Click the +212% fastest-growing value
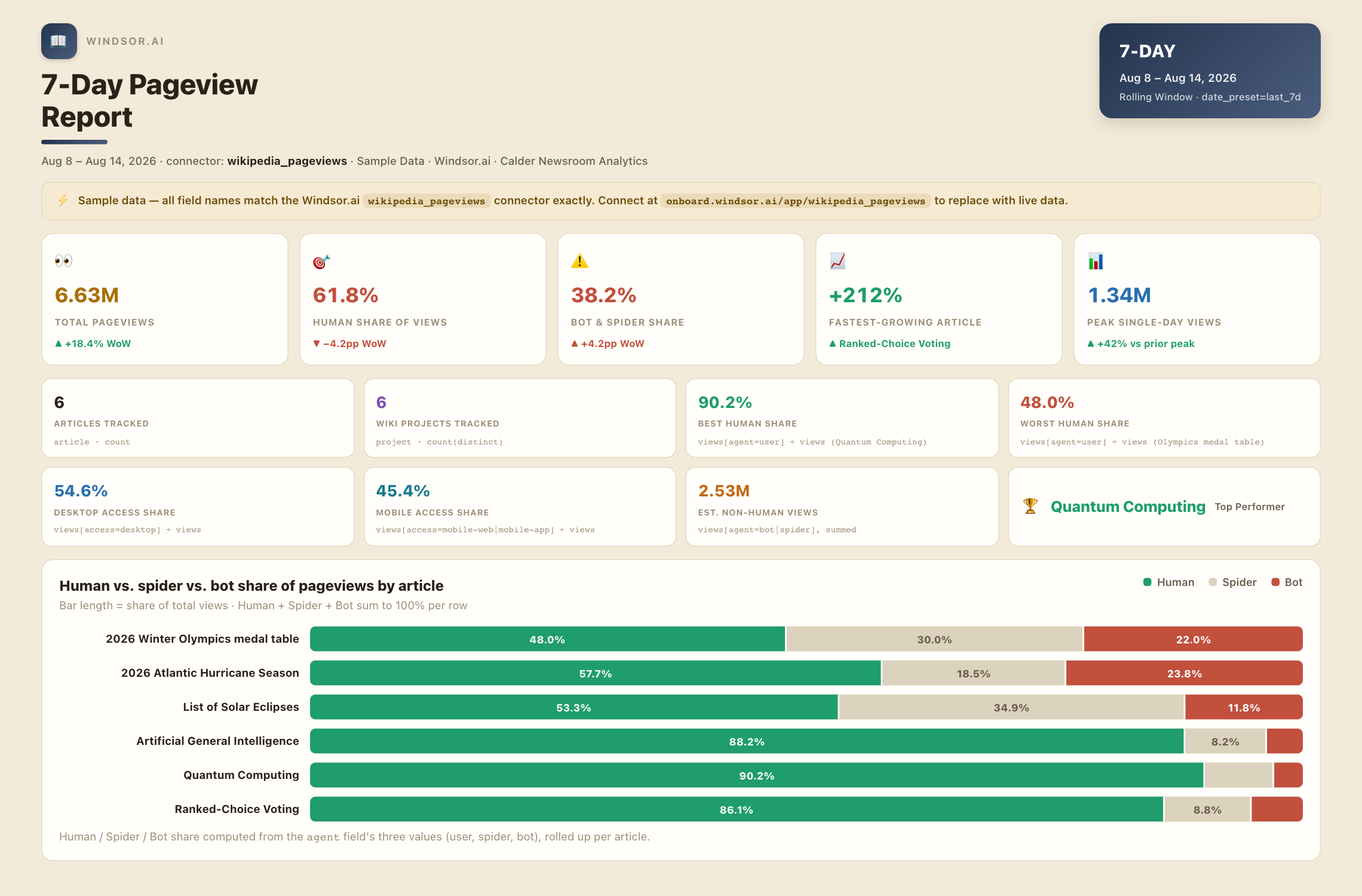Screen dimensions: 1362x896 click(x=866, y=295)
